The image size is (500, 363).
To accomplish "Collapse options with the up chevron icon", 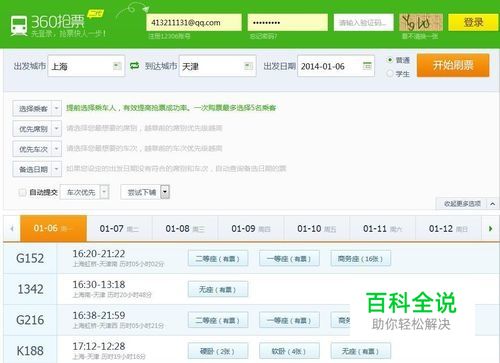I will 493,204.
